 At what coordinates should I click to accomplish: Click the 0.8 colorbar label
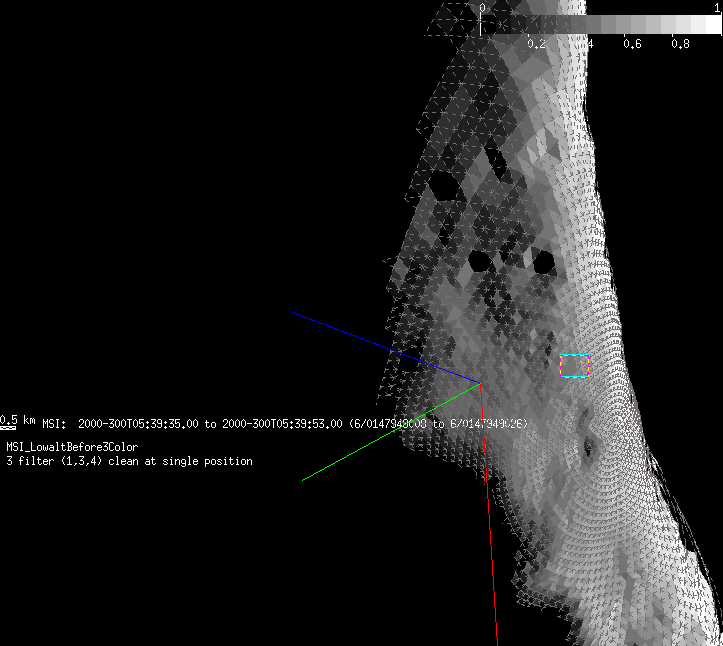[x=680, y=44]
